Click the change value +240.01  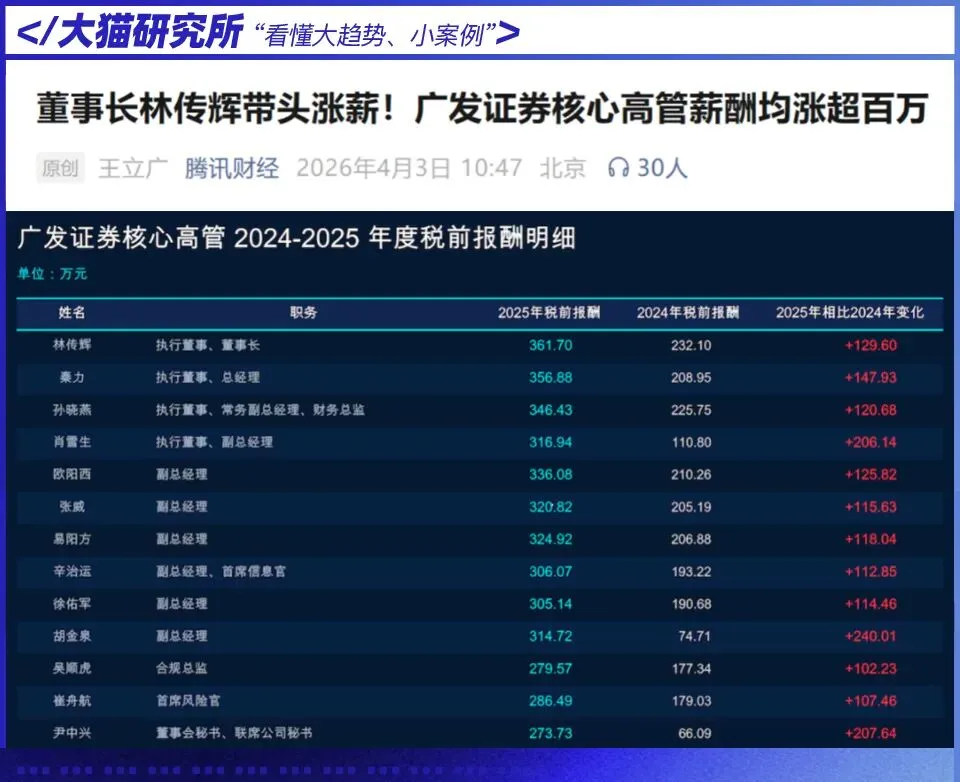point(871,637)
